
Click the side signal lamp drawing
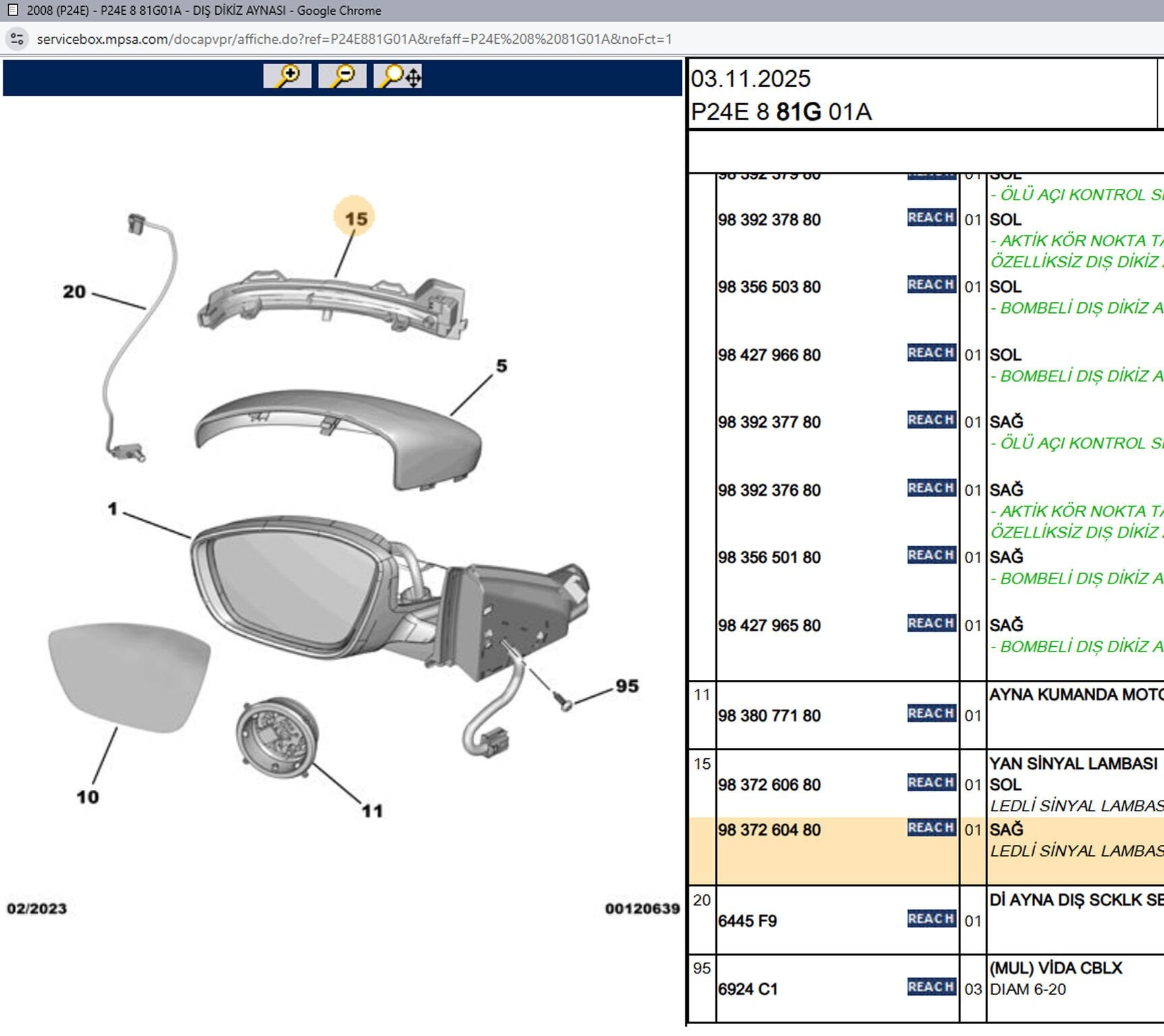click(x=332, y=304)
